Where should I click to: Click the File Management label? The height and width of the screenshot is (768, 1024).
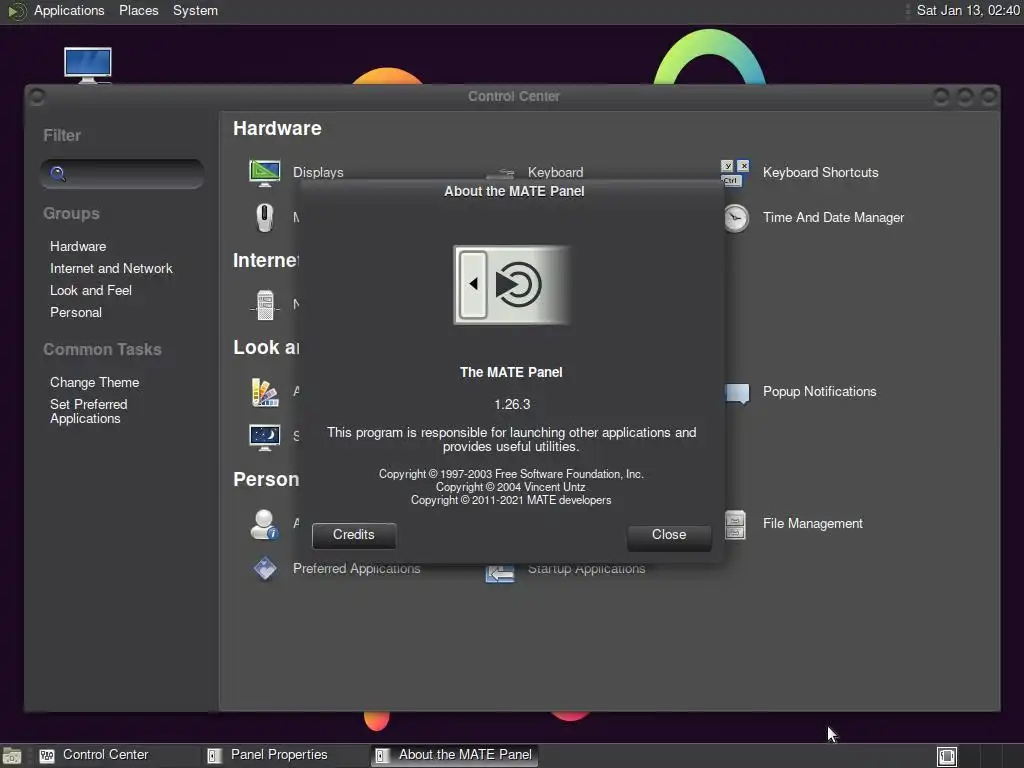[x=812, y=524]
